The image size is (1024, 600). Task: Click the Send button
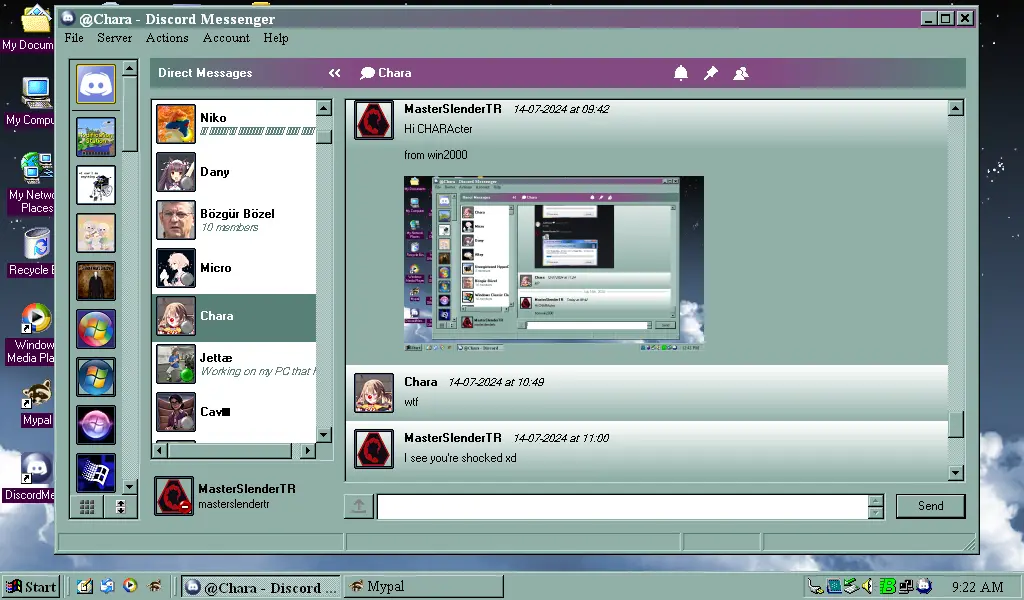pos(931,506)
